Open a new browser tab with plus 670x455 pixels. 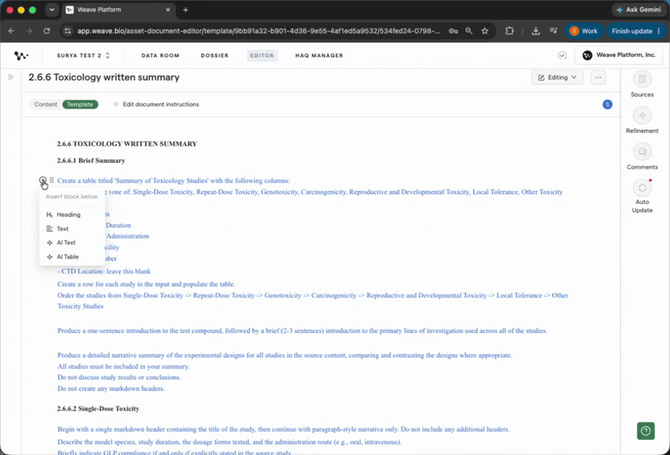pos(185,10)
